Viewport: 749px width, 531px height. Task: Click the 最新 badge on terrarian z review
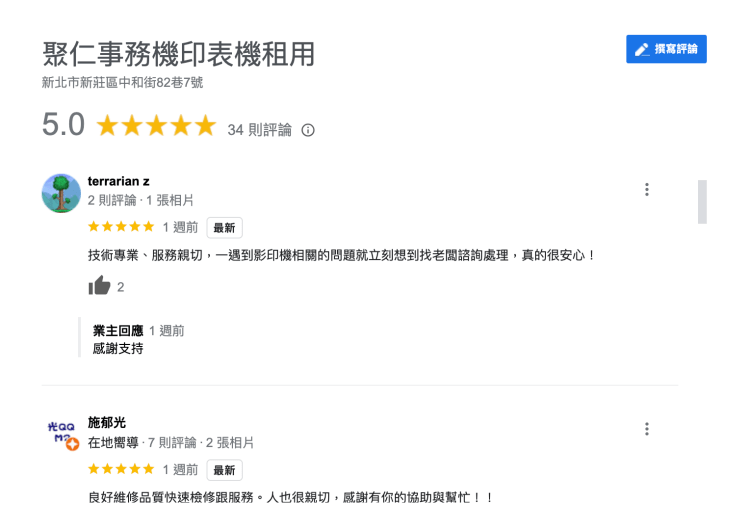(x=224, y=228)
